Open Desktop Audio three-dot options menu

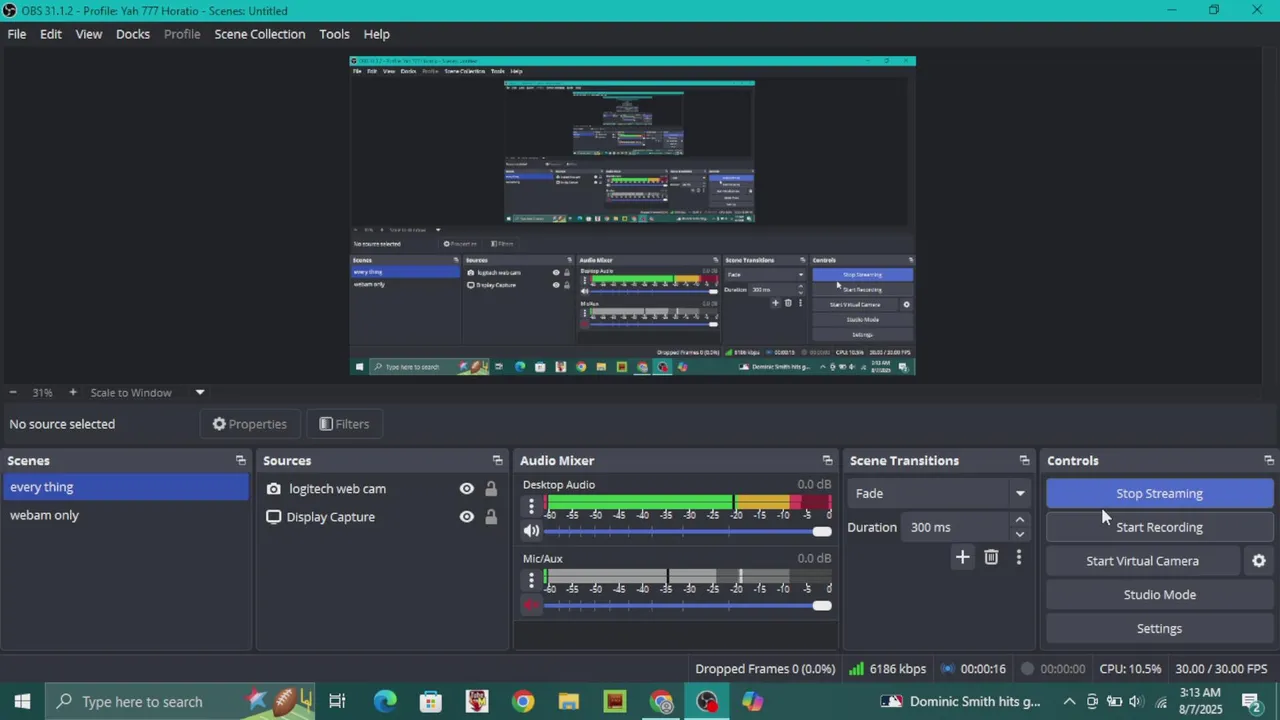(x=531, y=505)
